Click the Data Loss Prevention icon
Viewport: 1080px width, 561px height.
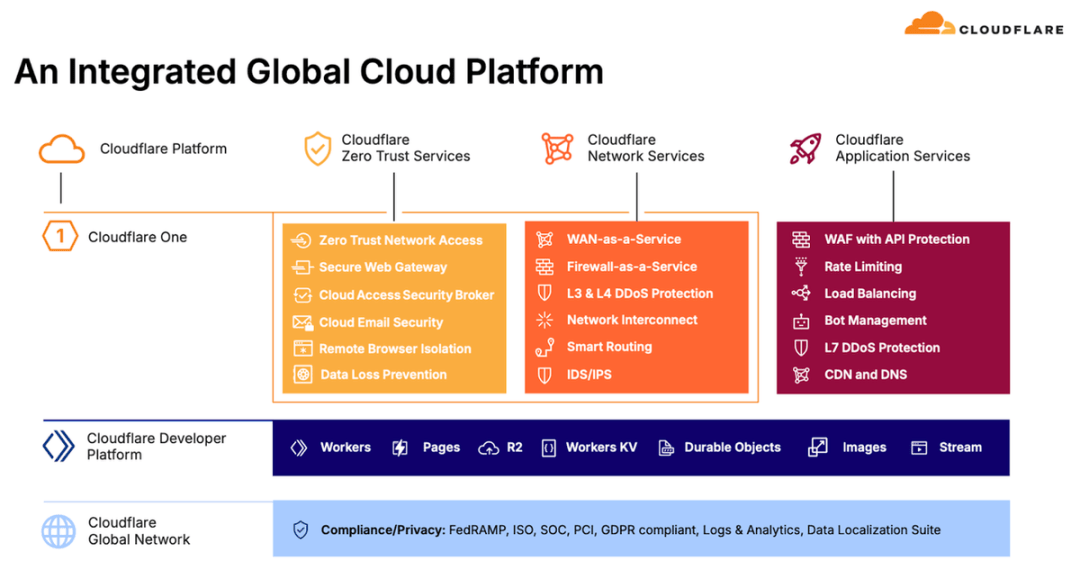click(x=302, y=374)
